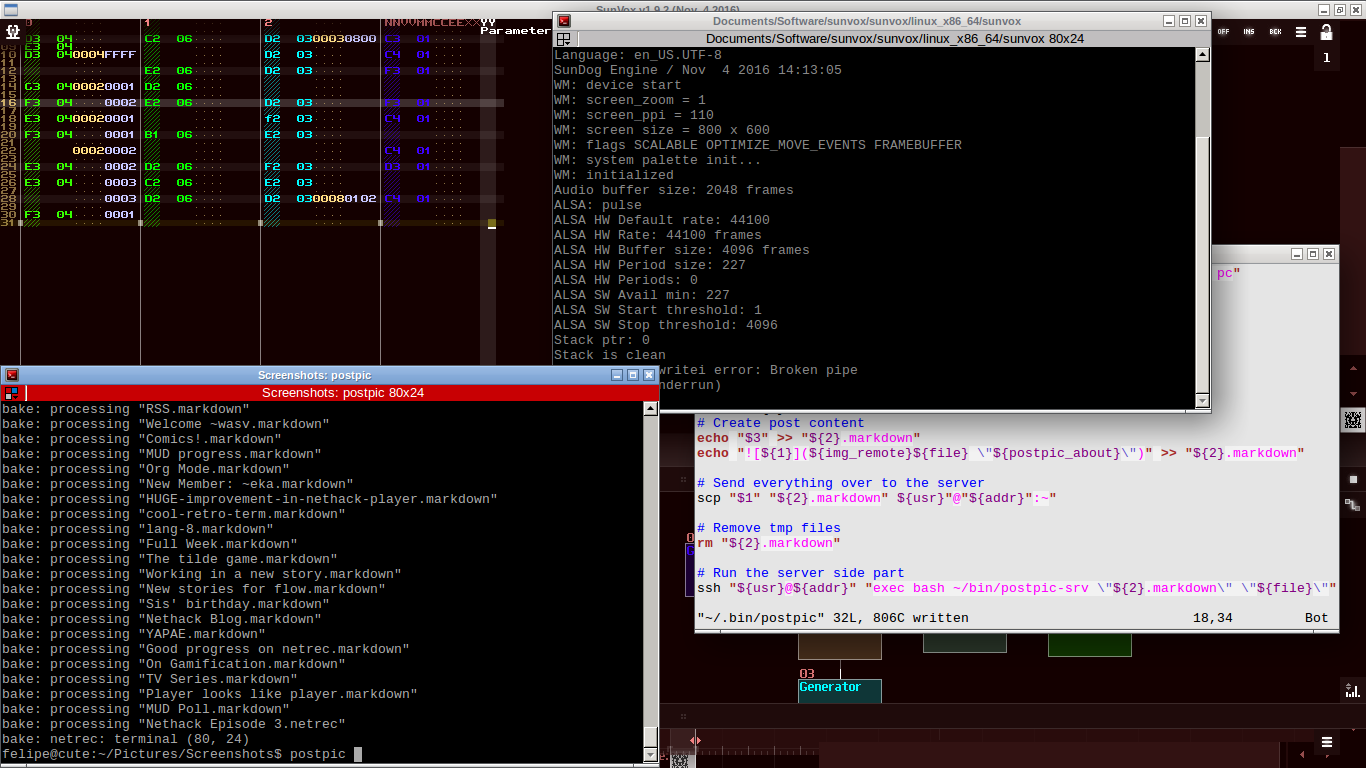Toggle the edit lock padlock icon

tap(1327, 31)
